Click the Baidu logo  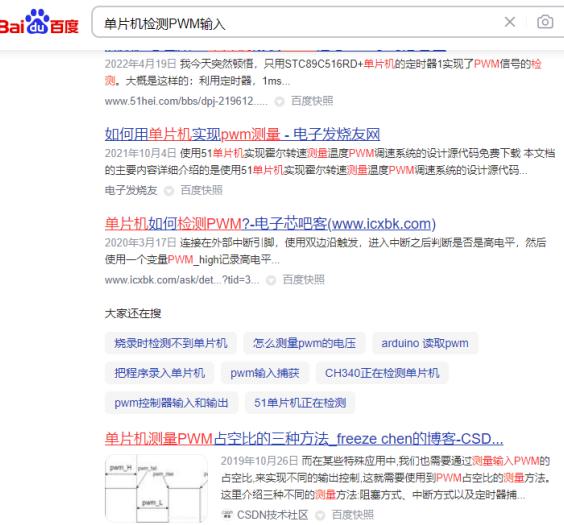39,22
